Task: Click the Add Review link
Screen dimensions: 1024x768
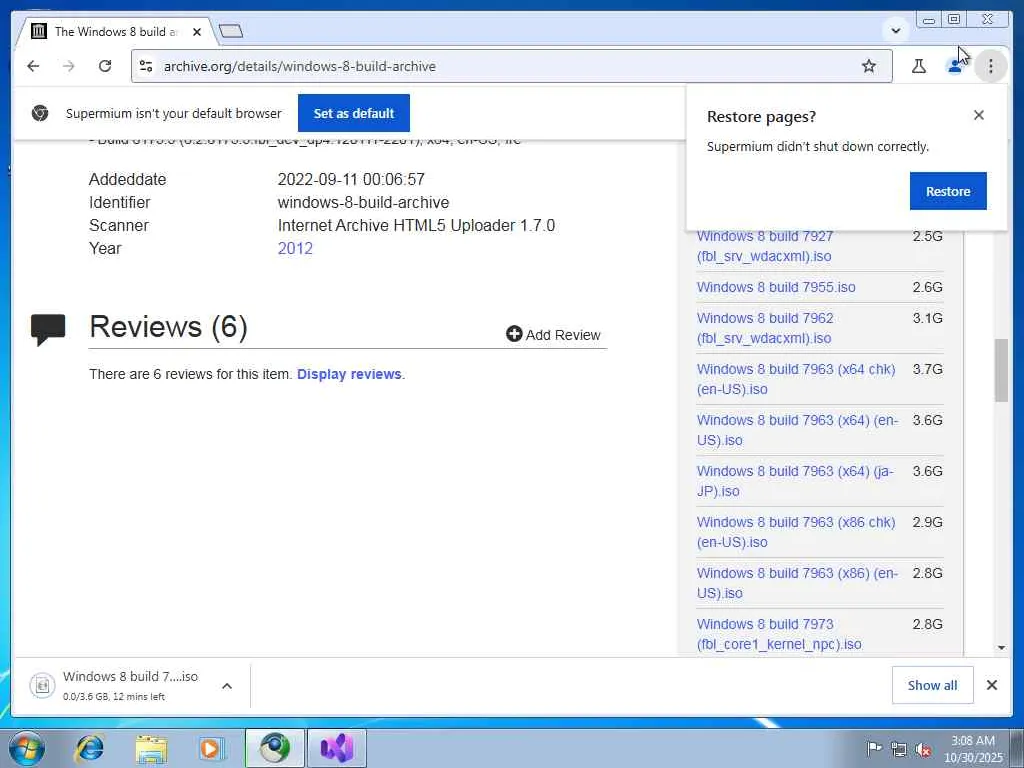Action: [553, 334]
